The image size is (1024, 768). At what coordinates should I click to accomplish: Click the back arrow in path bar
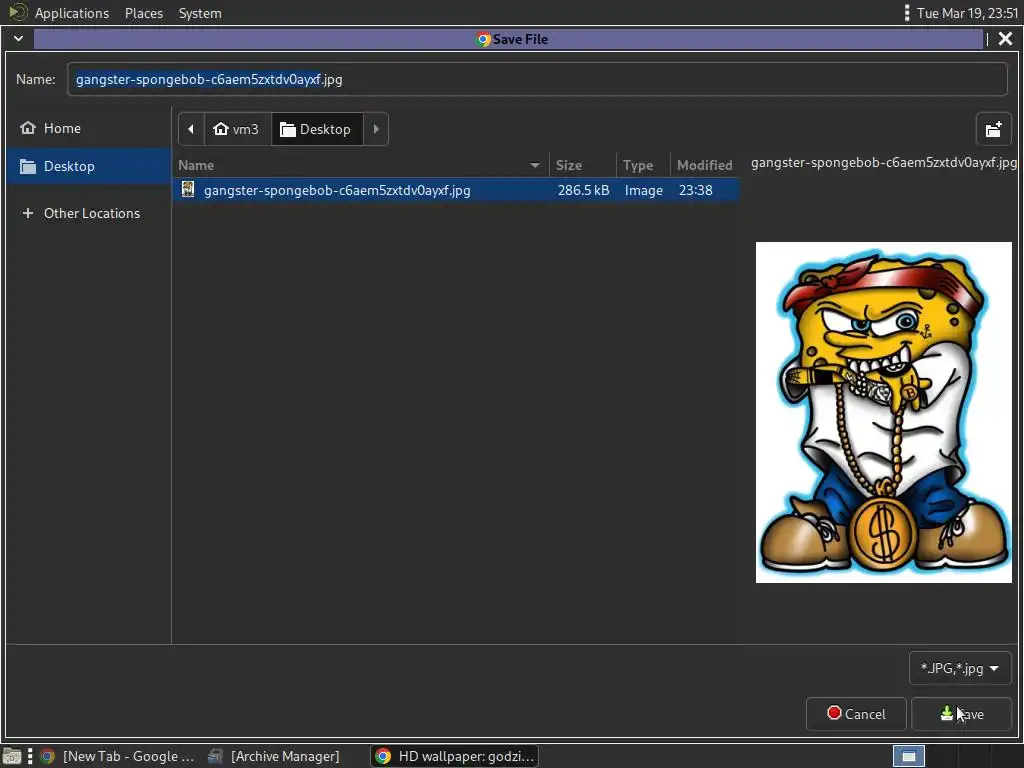[191, 129]
